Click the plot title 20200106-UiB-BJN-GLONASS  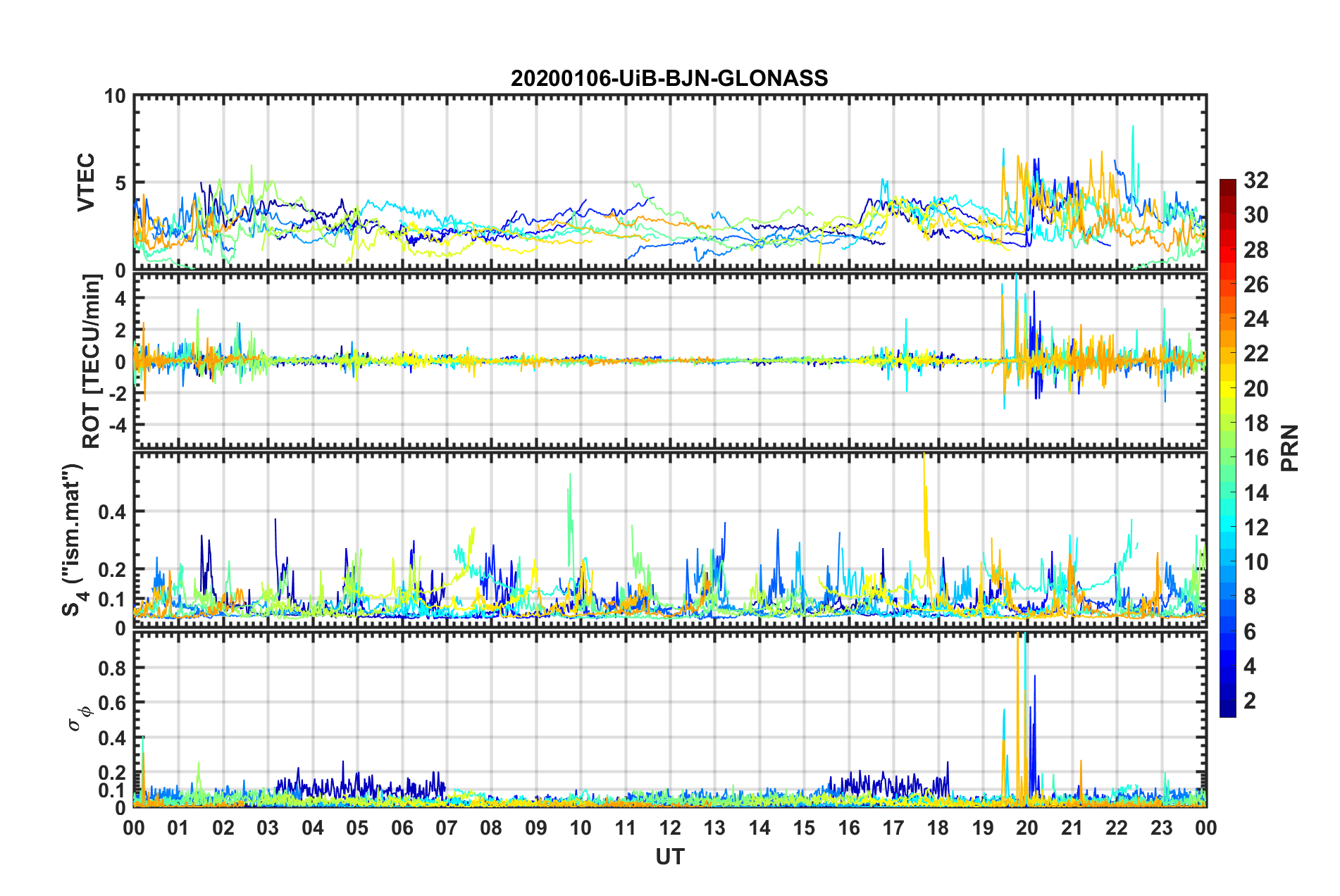669,78
